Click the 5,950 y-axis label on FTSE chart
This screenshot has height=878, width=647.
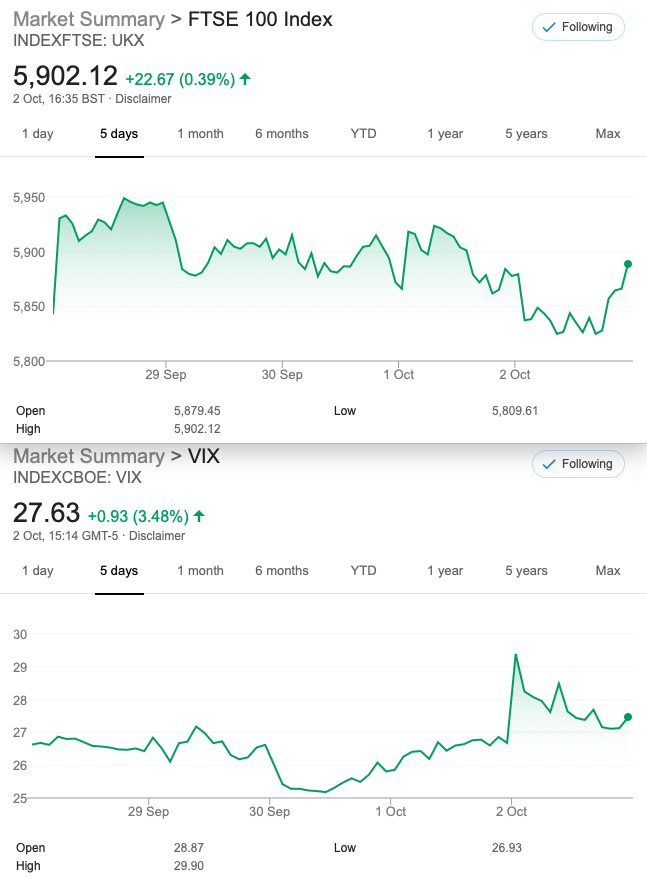[29, 198]
